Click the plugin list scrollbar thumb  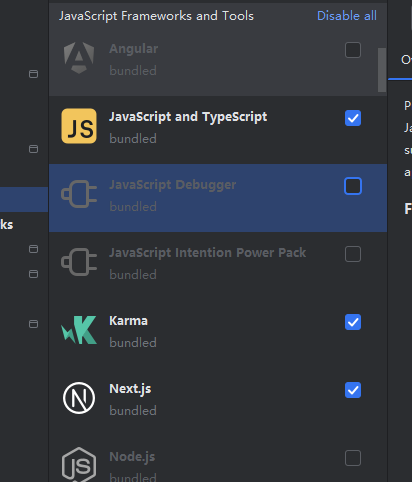pos(382,70)
